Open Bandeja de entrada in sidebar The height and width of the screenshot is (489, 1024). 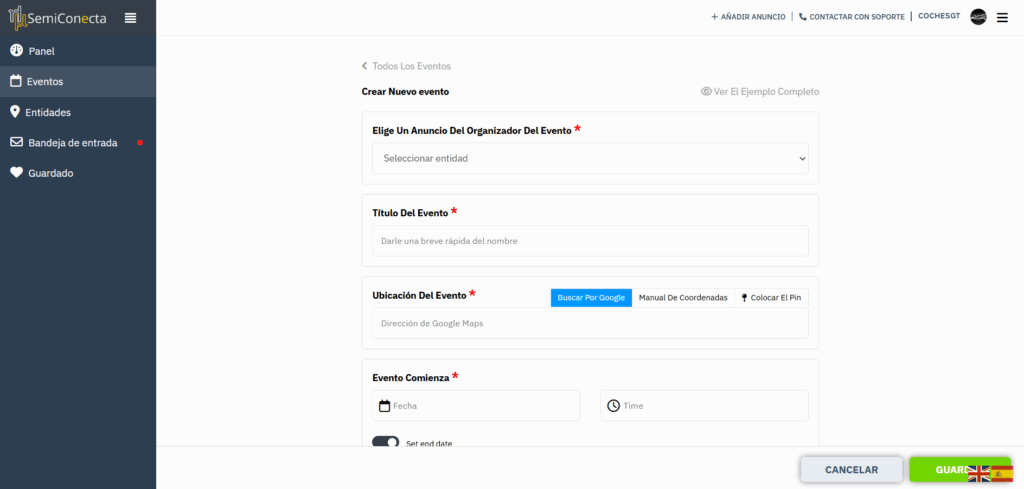pyautogui.click(x=72, y=143)
